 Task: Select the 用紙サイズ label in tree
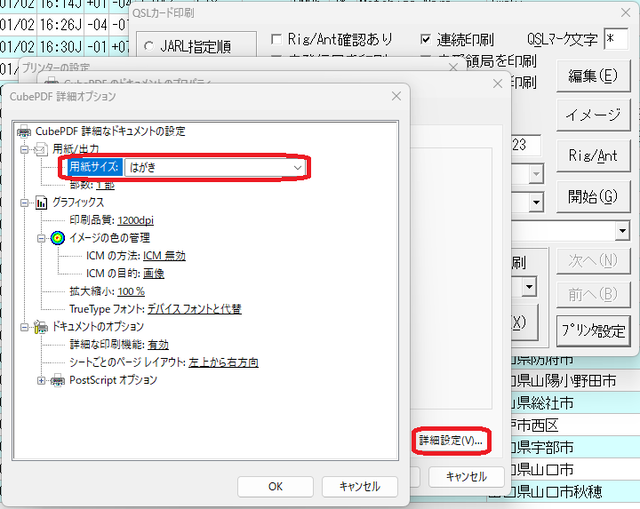95,167
